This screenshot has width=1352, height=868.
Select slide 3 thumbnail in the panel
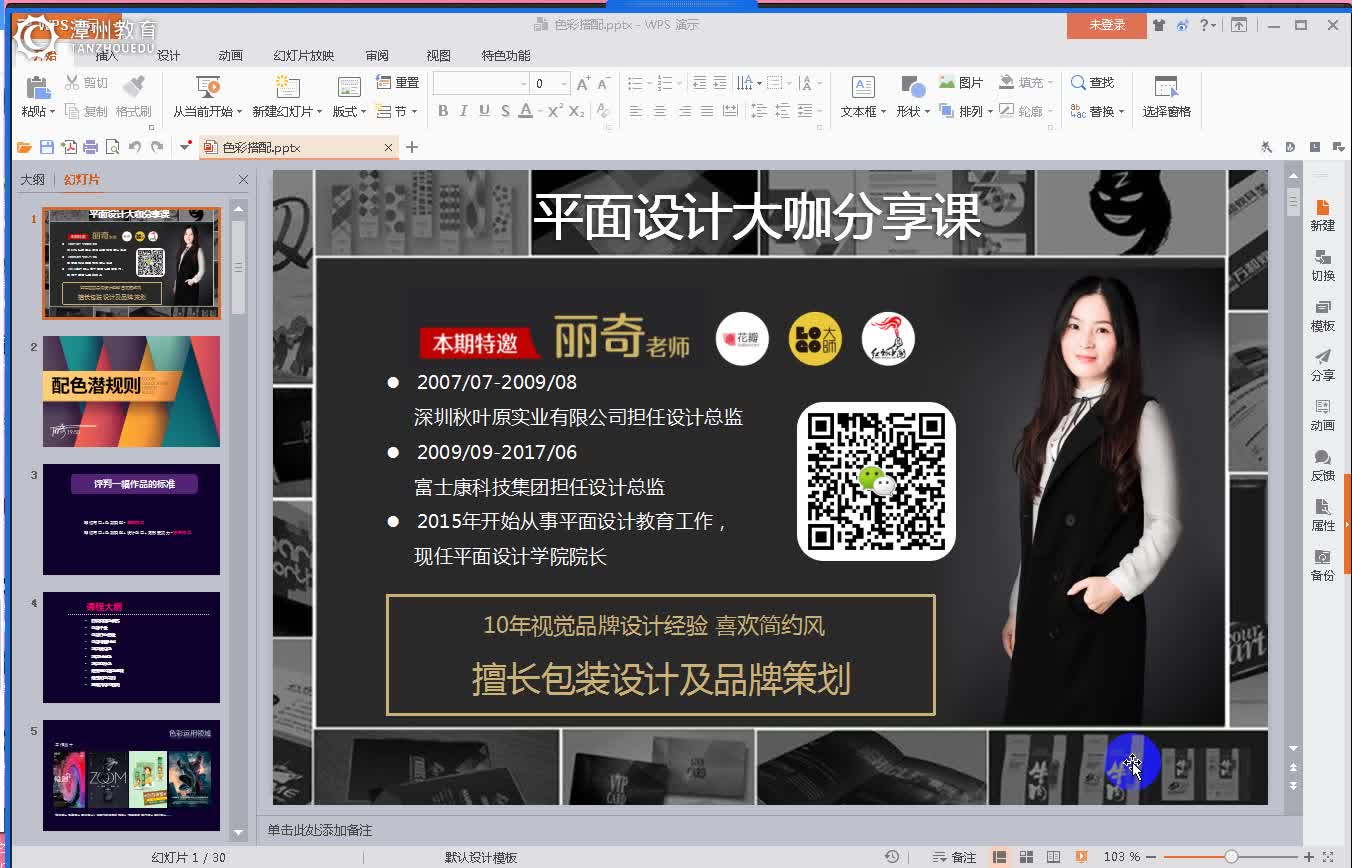[x=131, y=518]
